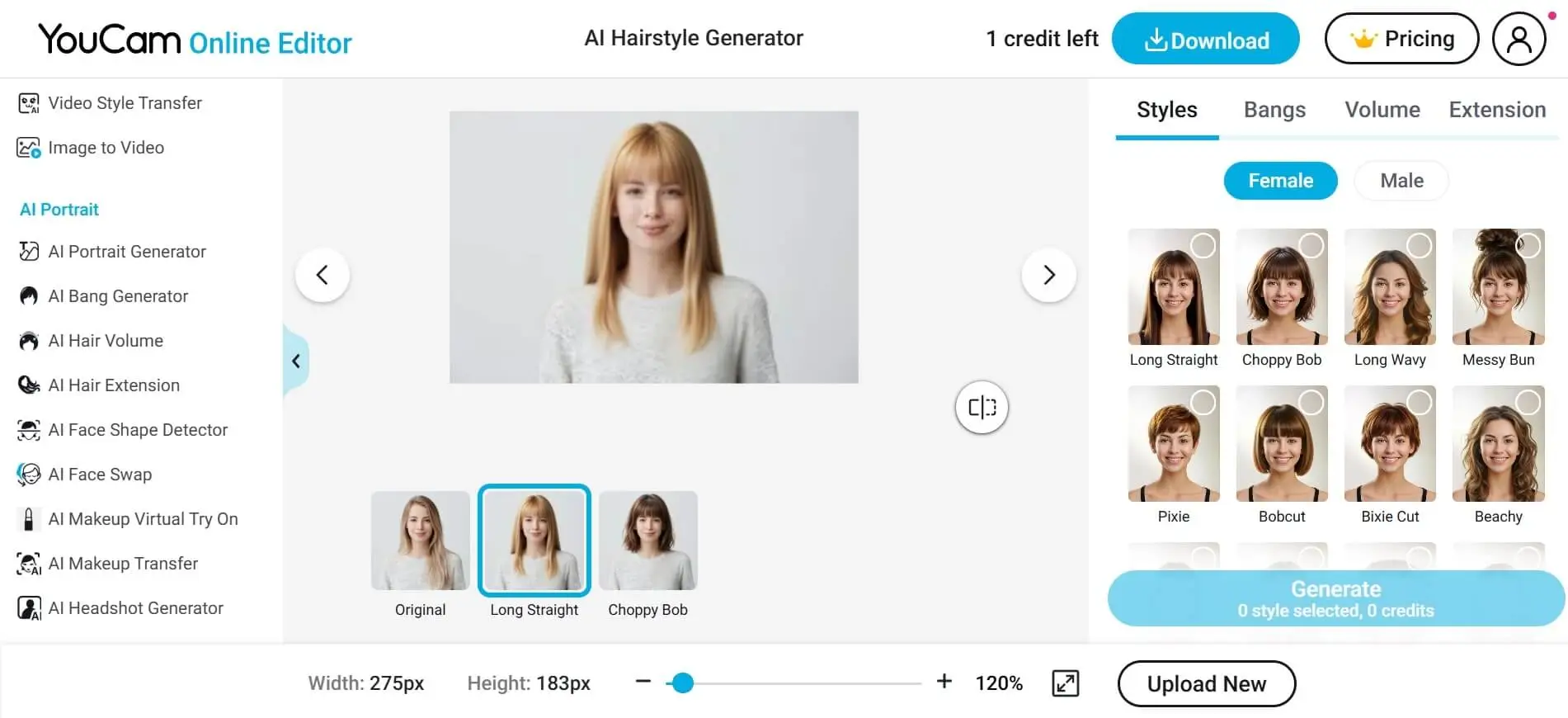Select the Original result thumbnail
Screen dimensions: 1568x718
coord(420,541)
